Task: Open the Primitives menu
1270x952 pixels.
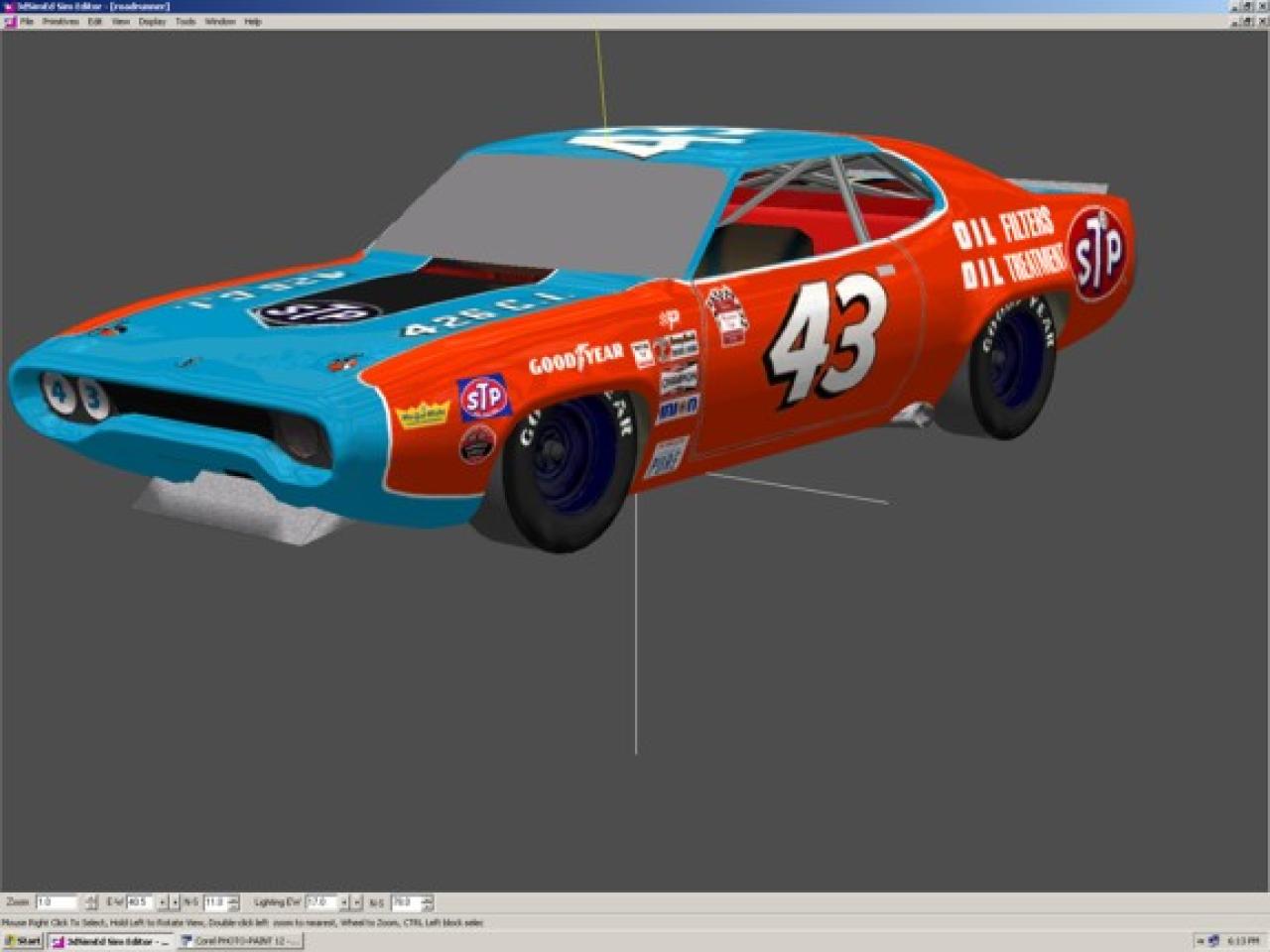Action: click(61, 21)
